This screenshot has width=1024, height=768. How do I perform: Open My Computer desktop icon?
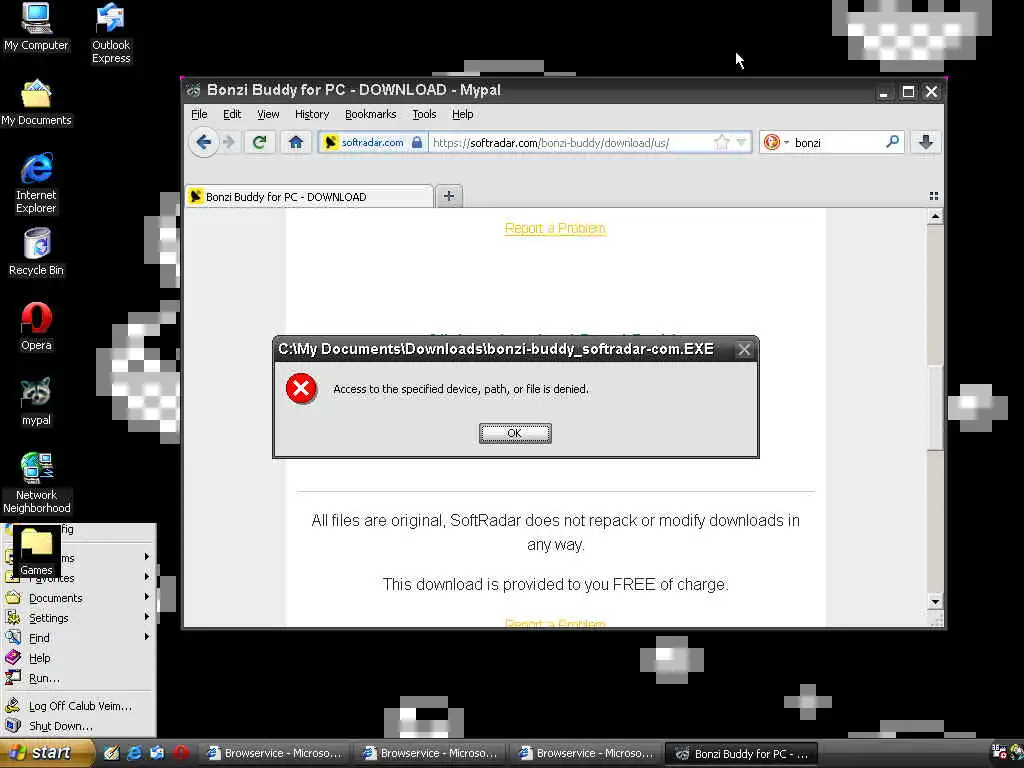pyautogui.click(x=36, y=27)
